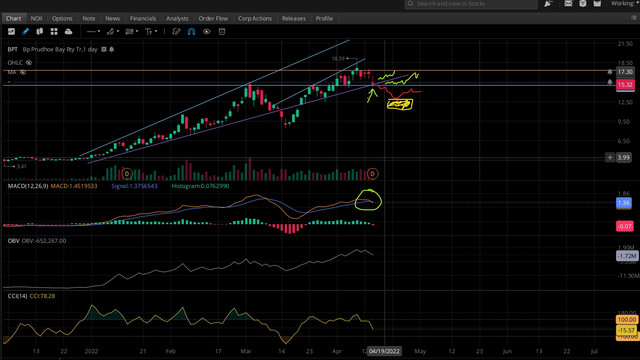Expand the annotation flag dropdown
Image resolution: width=640 pixels, height=360 pixels.
[131, 31]
